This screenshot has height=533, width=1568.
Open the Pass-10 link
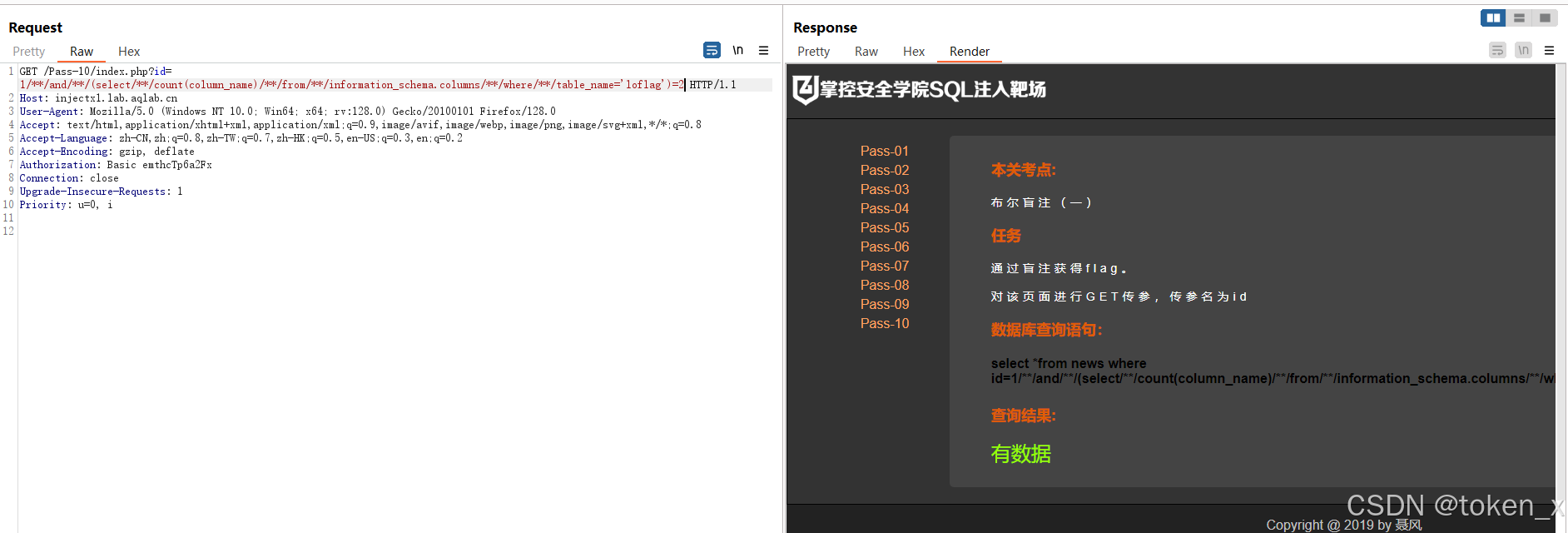tap(885, 323)
